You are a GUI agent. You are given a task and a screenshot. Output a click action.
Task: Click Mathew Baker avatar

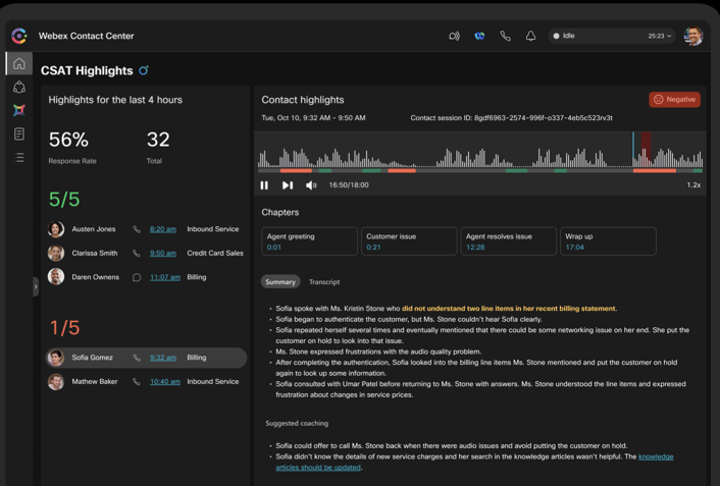pyautogui.click(x=56, y=381)
